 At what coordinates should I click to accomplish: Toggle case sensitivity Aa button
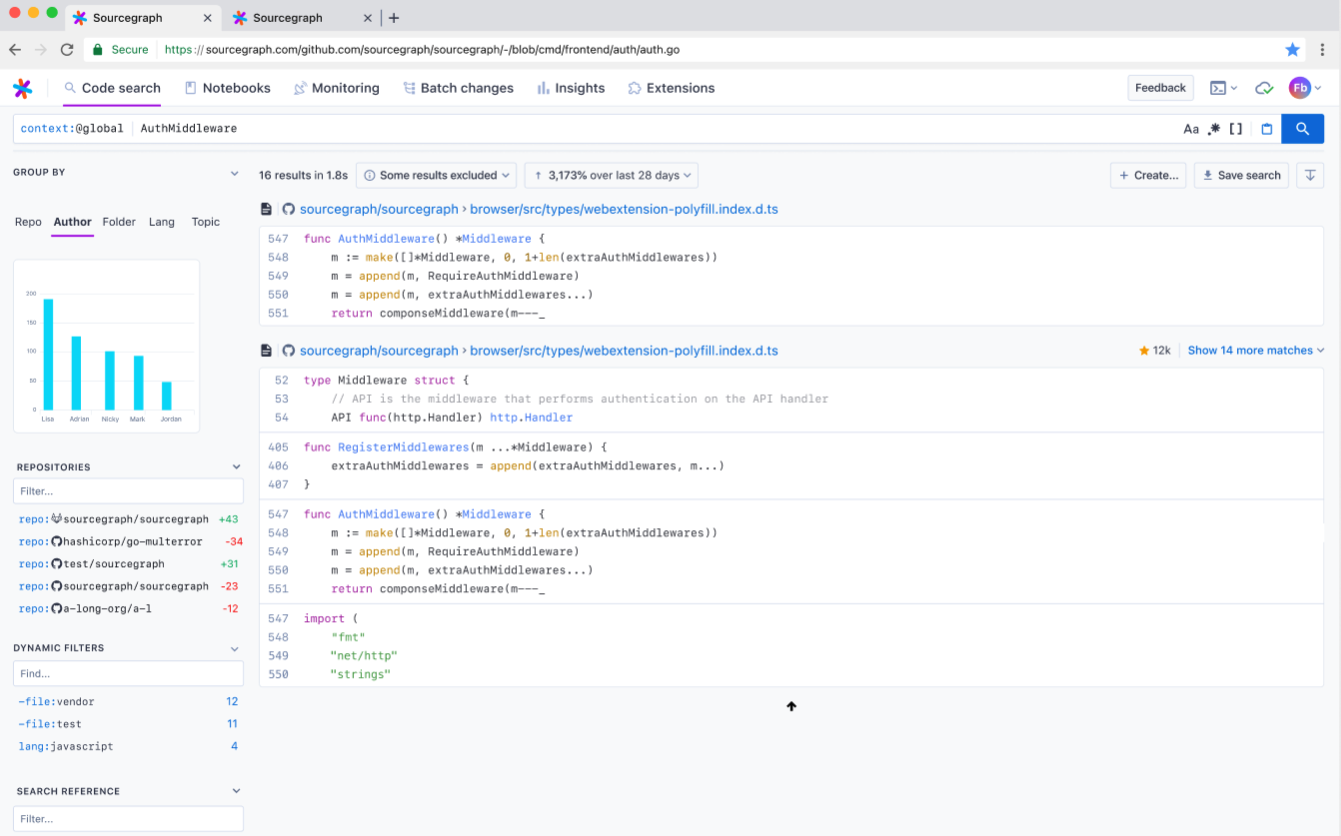click(x=1191, y=129)
